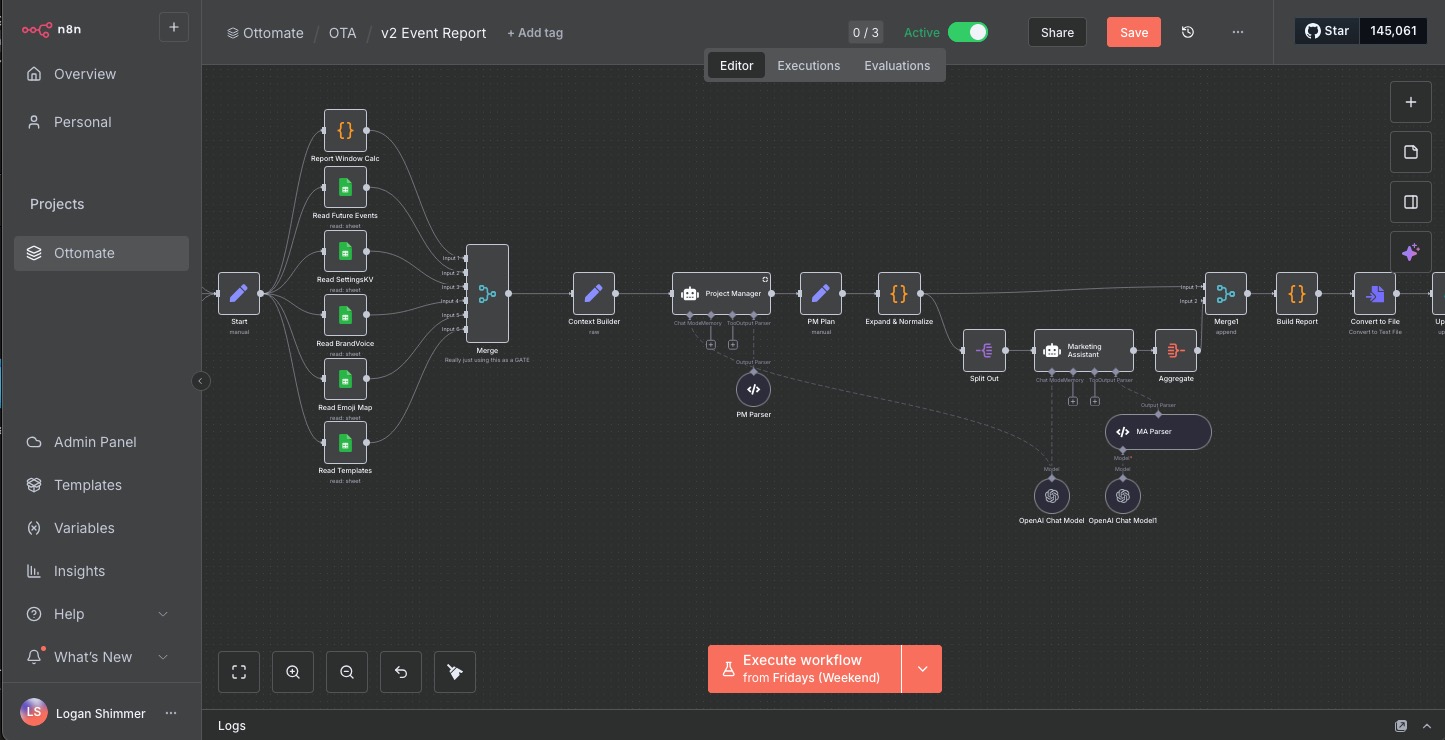The width and height of the screenshot is (1445, 740).
Task: Zoom in on the workflow canvas
Action: [x=292, y=671]
